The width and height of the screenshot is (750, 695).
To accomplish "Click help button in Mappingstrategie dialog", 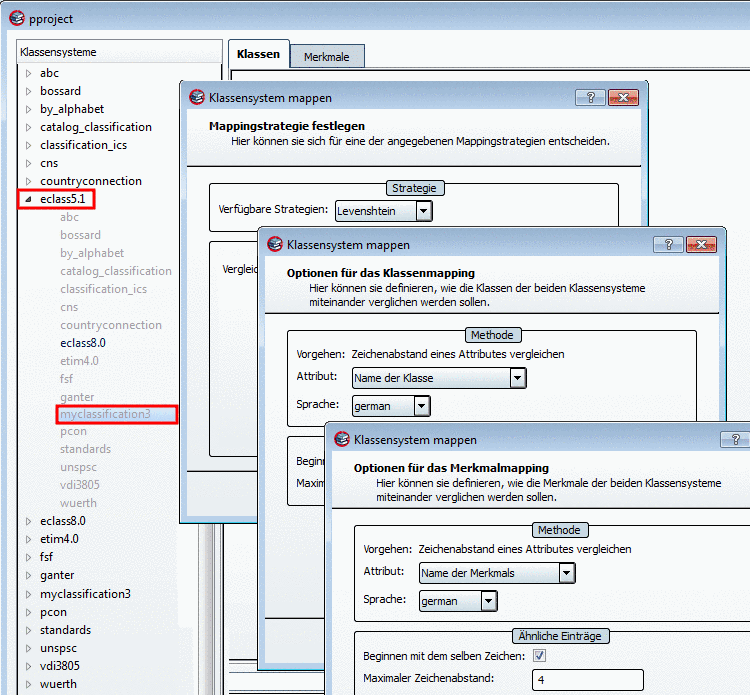I will tap(590, 98).
